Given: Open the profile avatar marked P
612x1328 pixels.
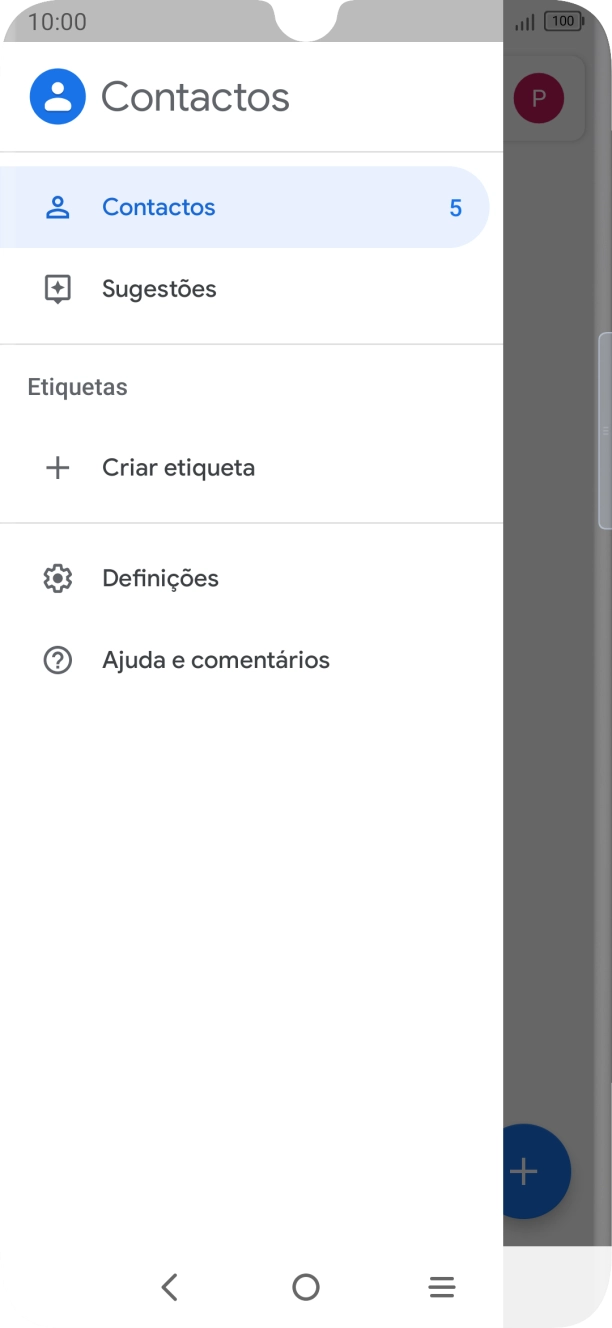Looking at the screenshot, I should (x=538, y=98).
